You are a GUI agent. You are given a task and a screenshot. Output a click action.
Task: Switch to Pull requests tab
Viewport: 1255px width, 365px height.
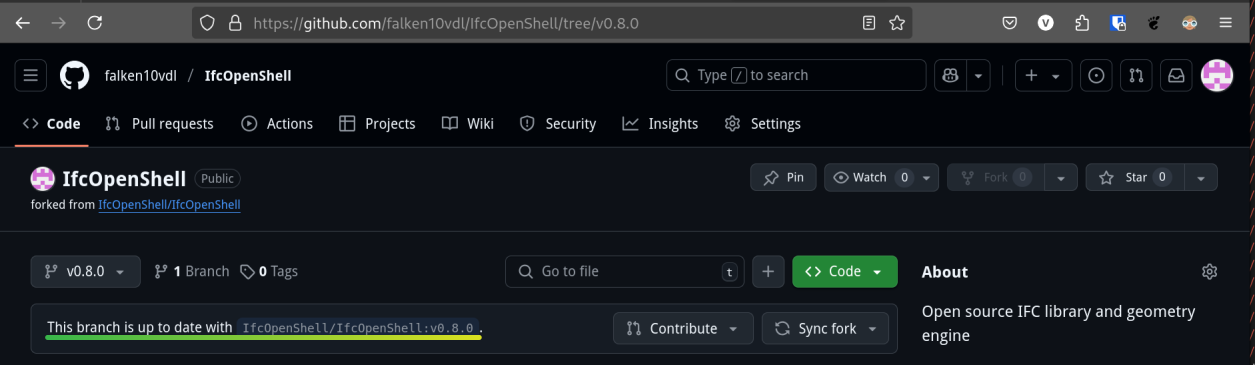[x=159, y=124]
